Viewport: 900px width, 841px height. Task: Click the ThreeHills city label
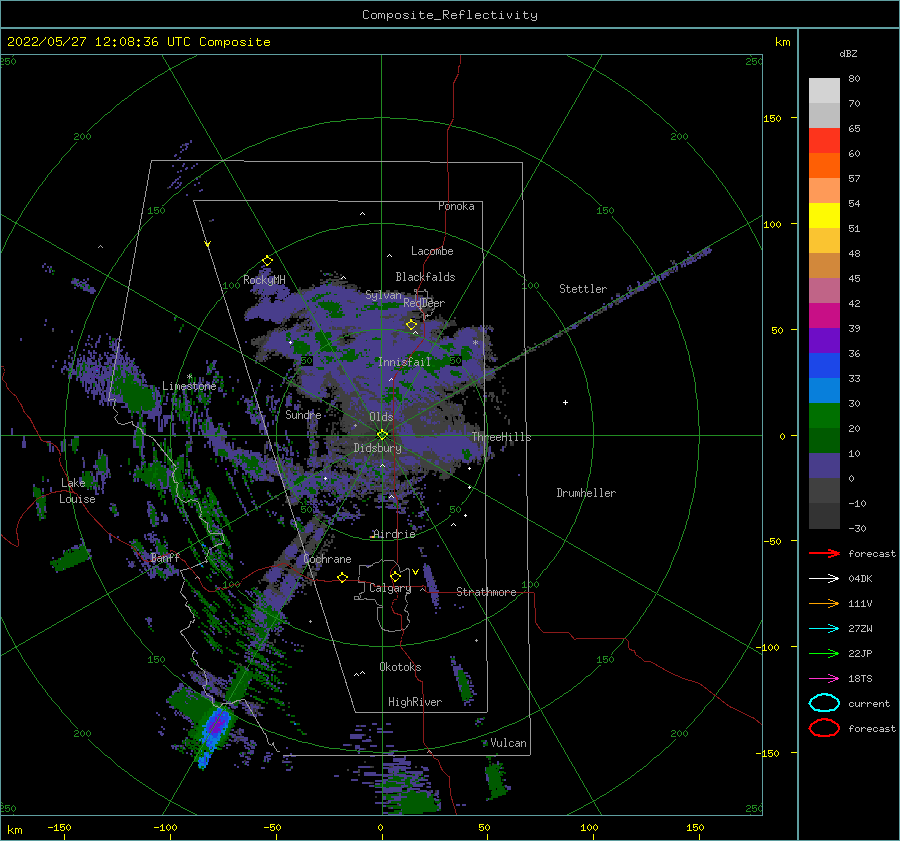502,437
